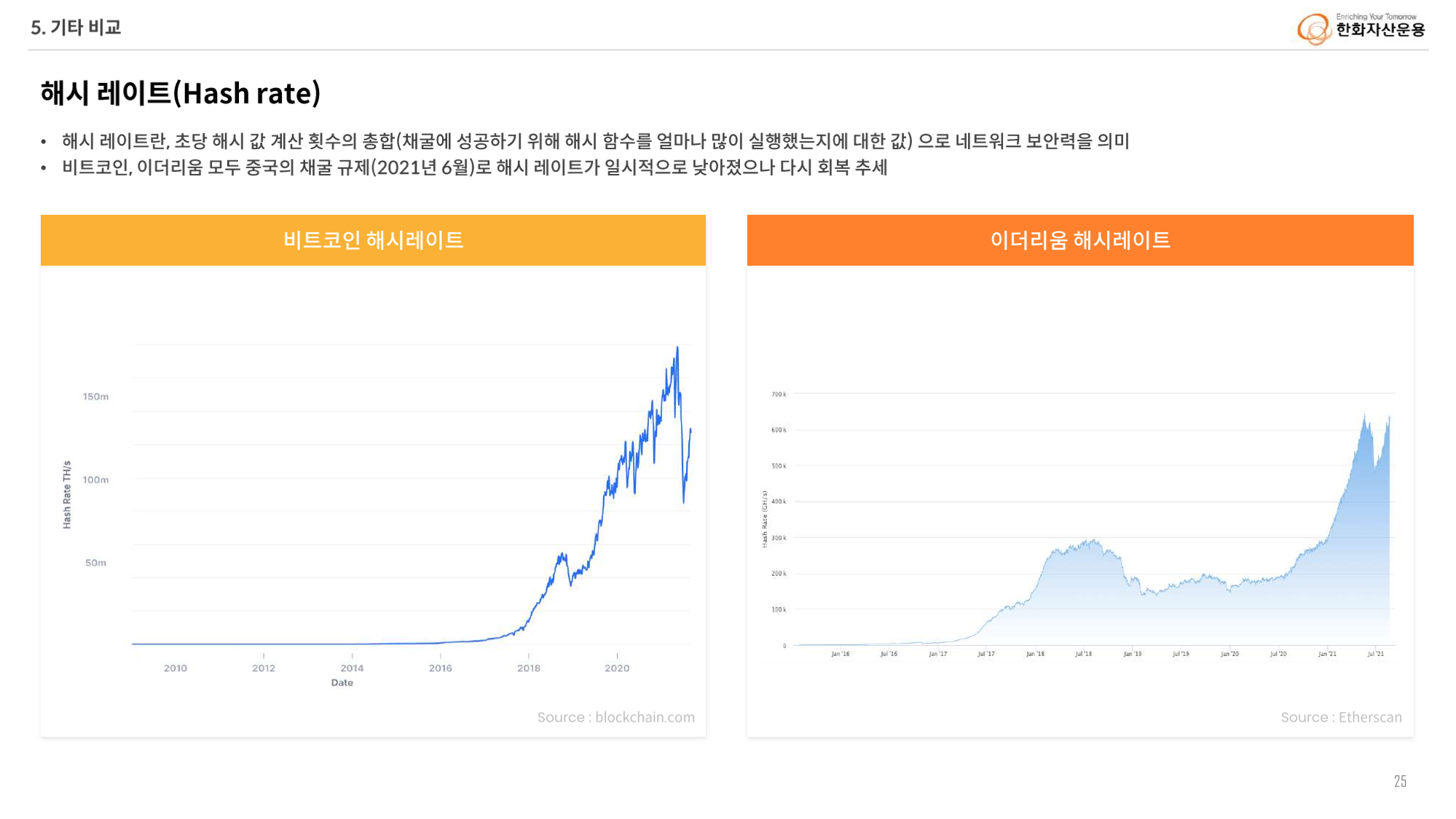
Task: Click the '700 k' y-axis label on Ethereum chart
Action: [778, 395]
